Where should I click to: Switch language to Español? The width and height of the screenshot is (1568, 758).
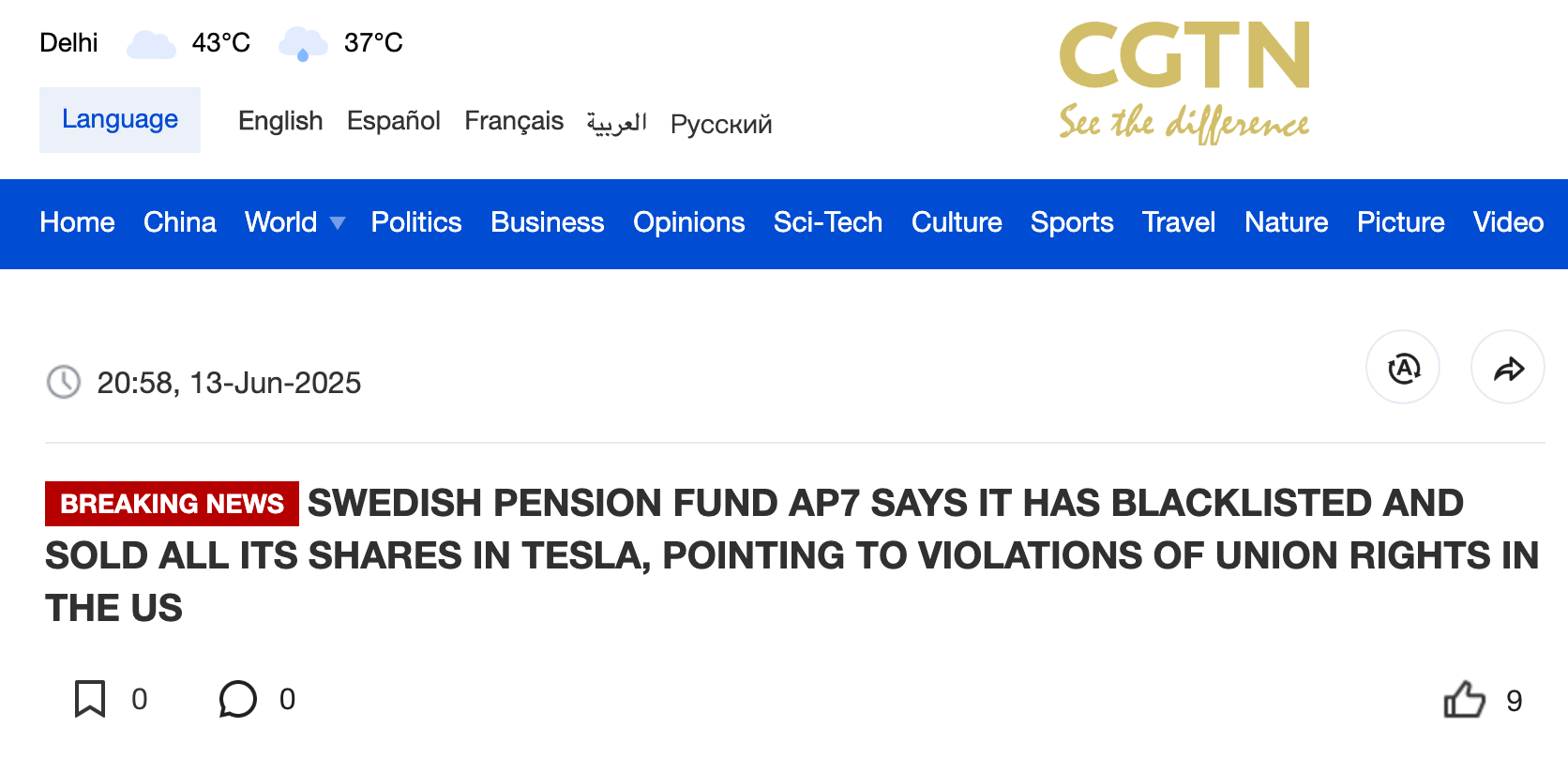394,121
